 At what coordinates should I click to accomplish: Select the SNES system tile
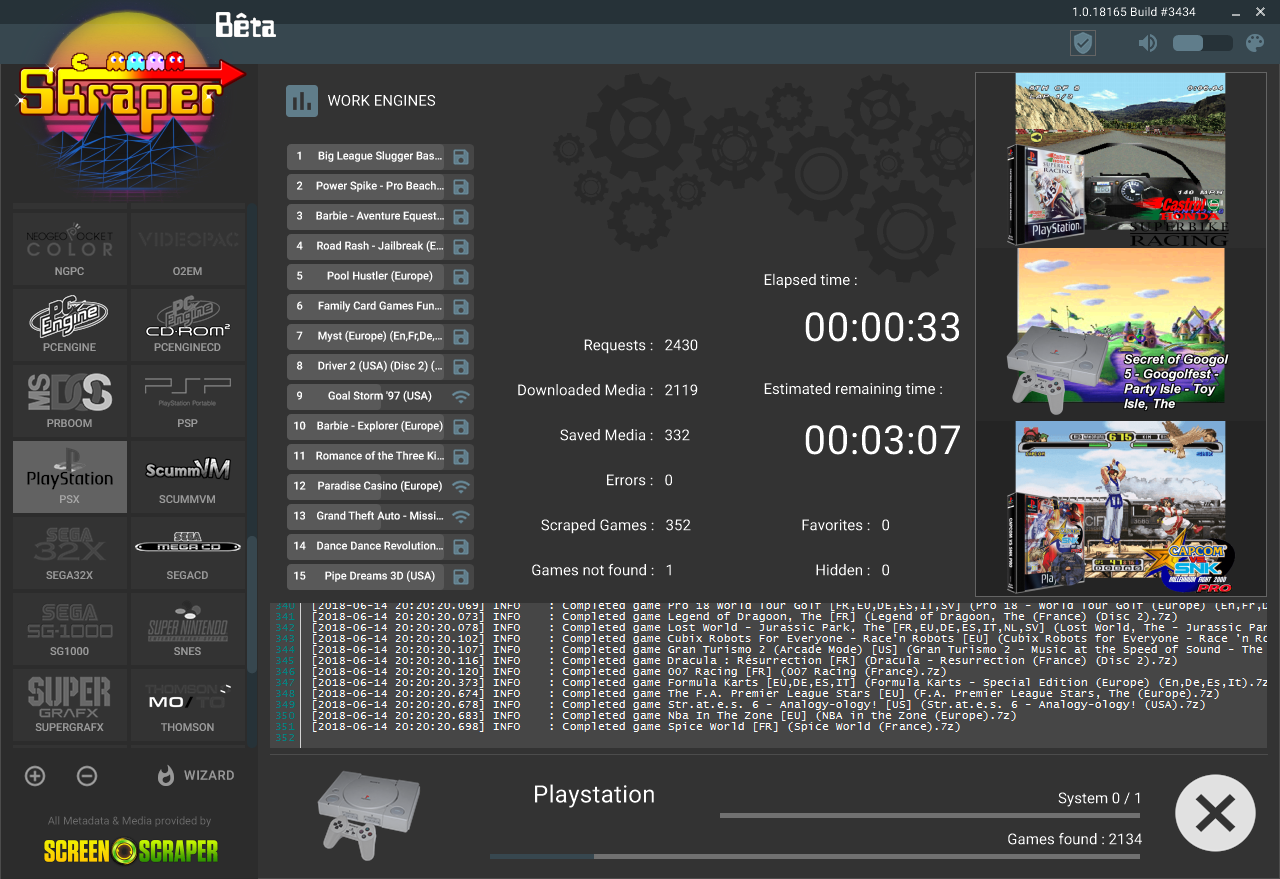coord(188,629)
